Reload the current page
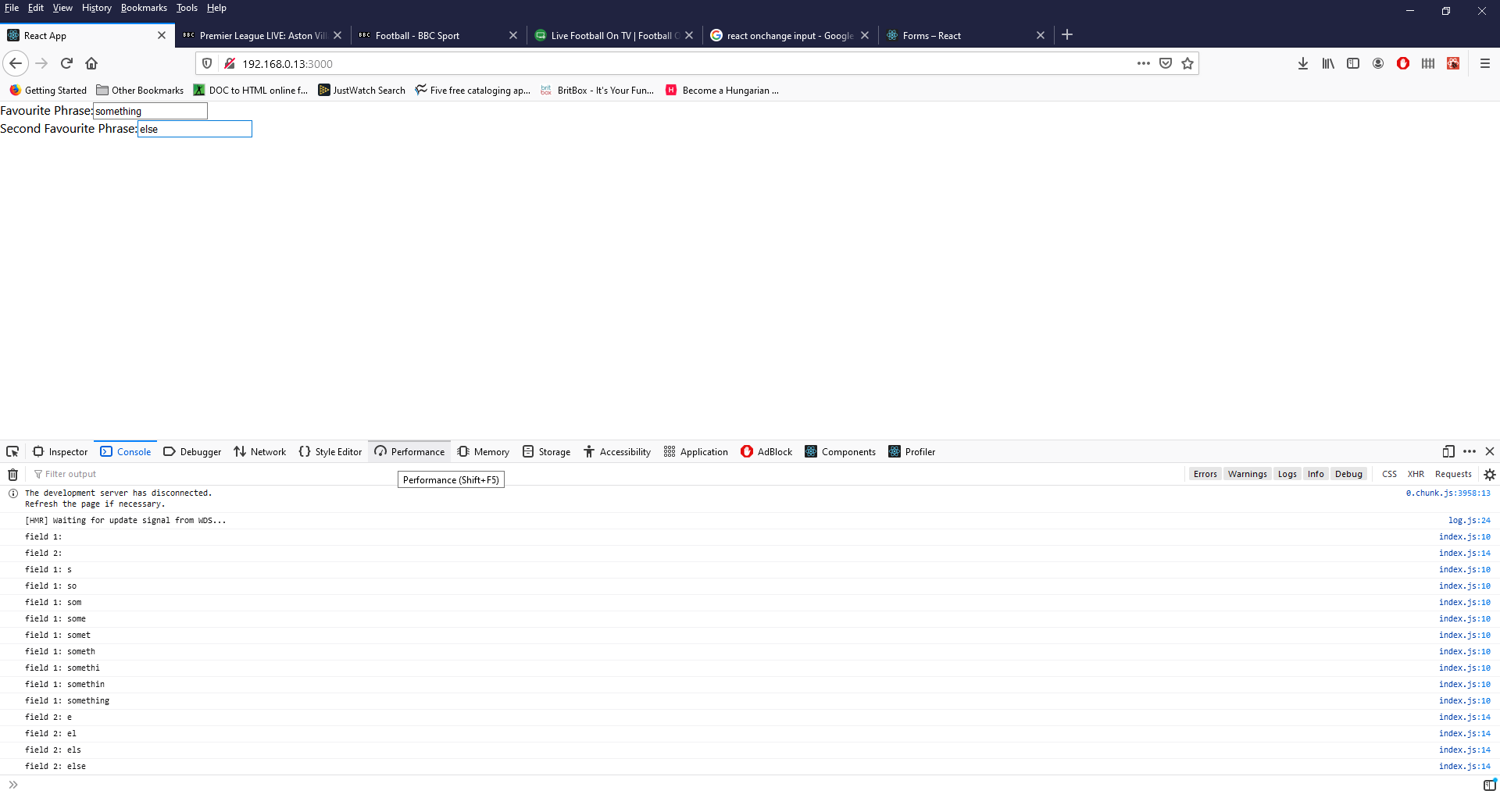 [x=66, y=63]
